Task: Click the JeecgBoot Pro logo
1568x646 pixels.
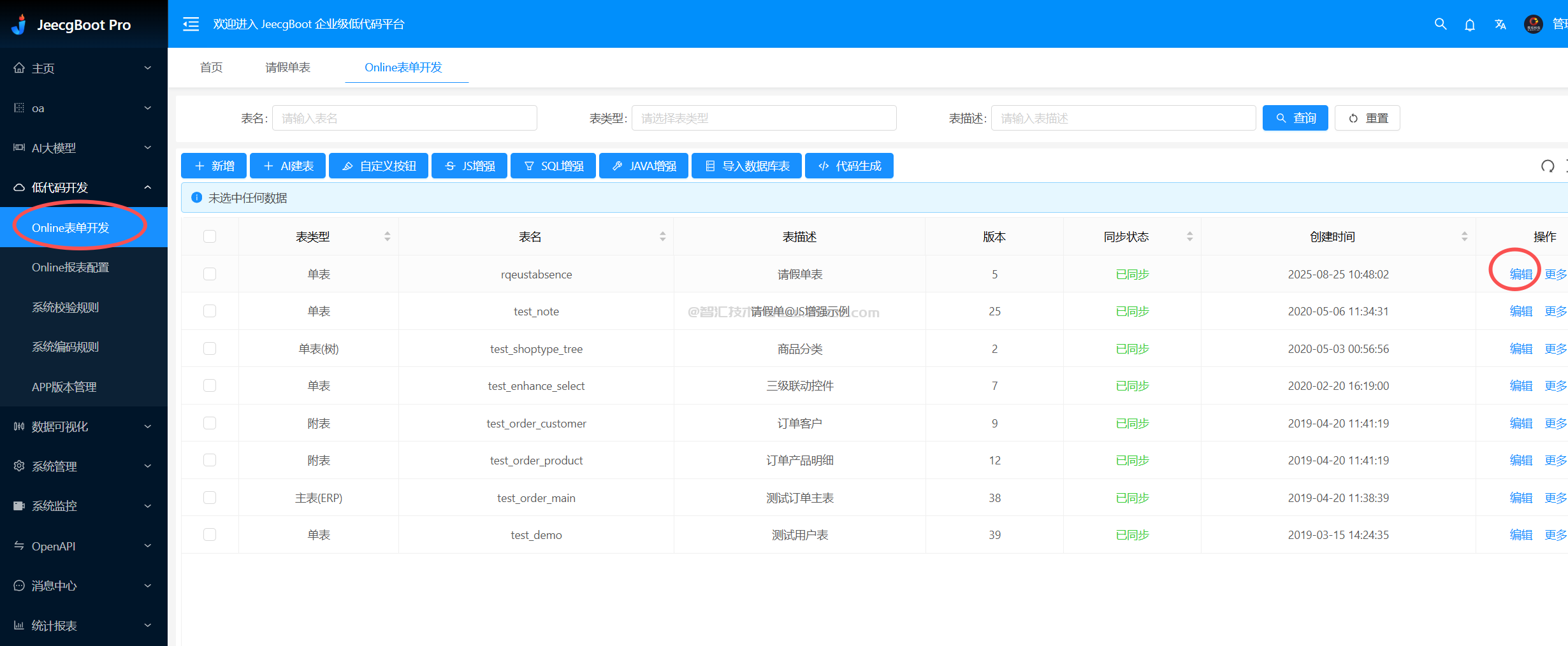Action: [19, 24]
